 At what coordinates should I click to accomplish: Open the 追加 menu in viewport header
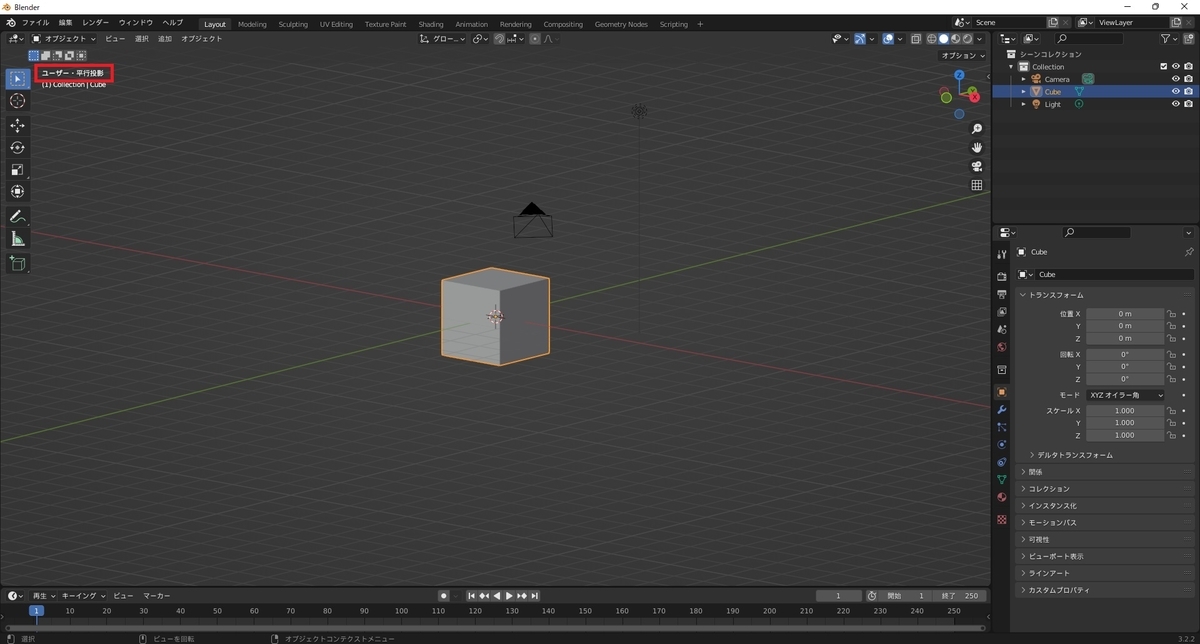[x=165, y=39]
